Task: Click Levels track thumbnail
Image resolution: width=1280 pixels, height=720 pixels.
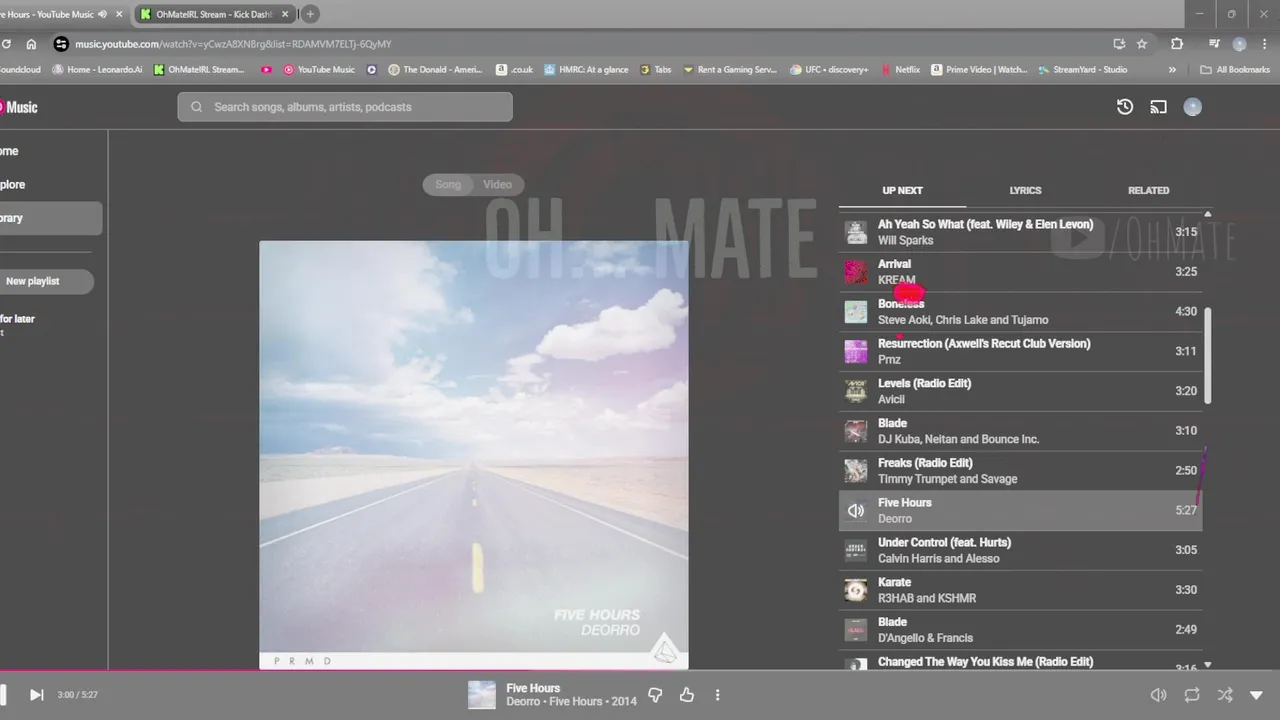Action: point(856,391)
